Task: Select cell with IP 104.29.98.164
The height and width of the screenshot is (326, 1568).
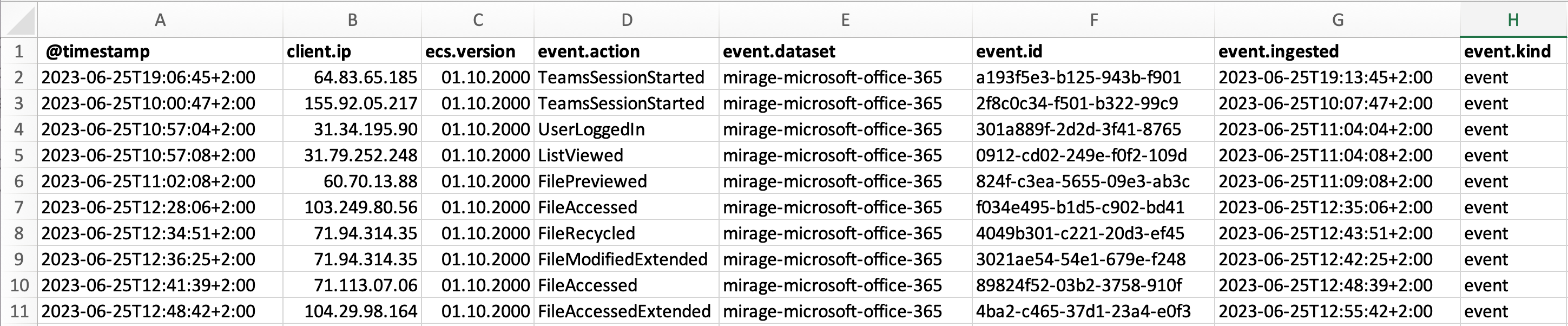Action: point(352,311)
